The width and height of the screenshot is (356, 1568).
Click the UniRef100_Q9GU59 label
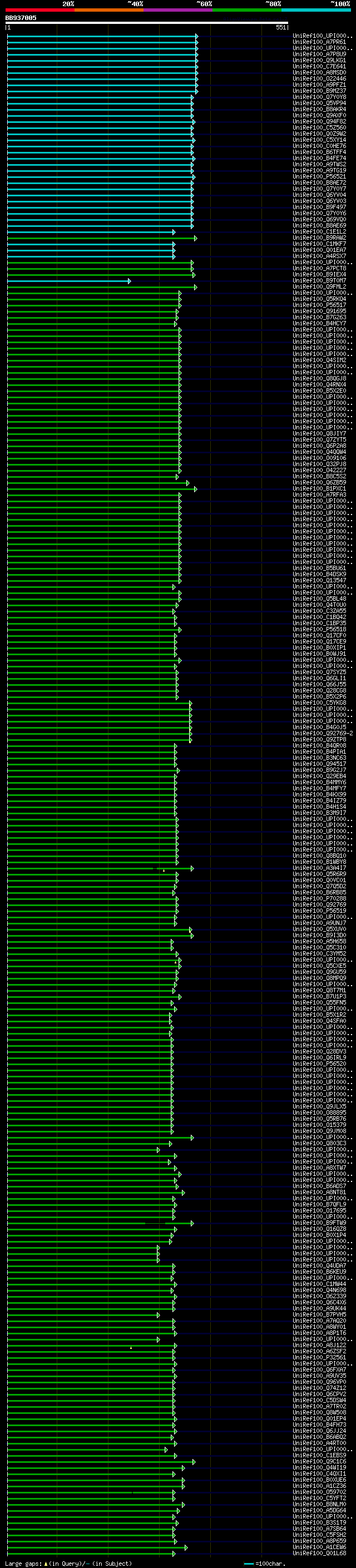click(x=319, y=972)
